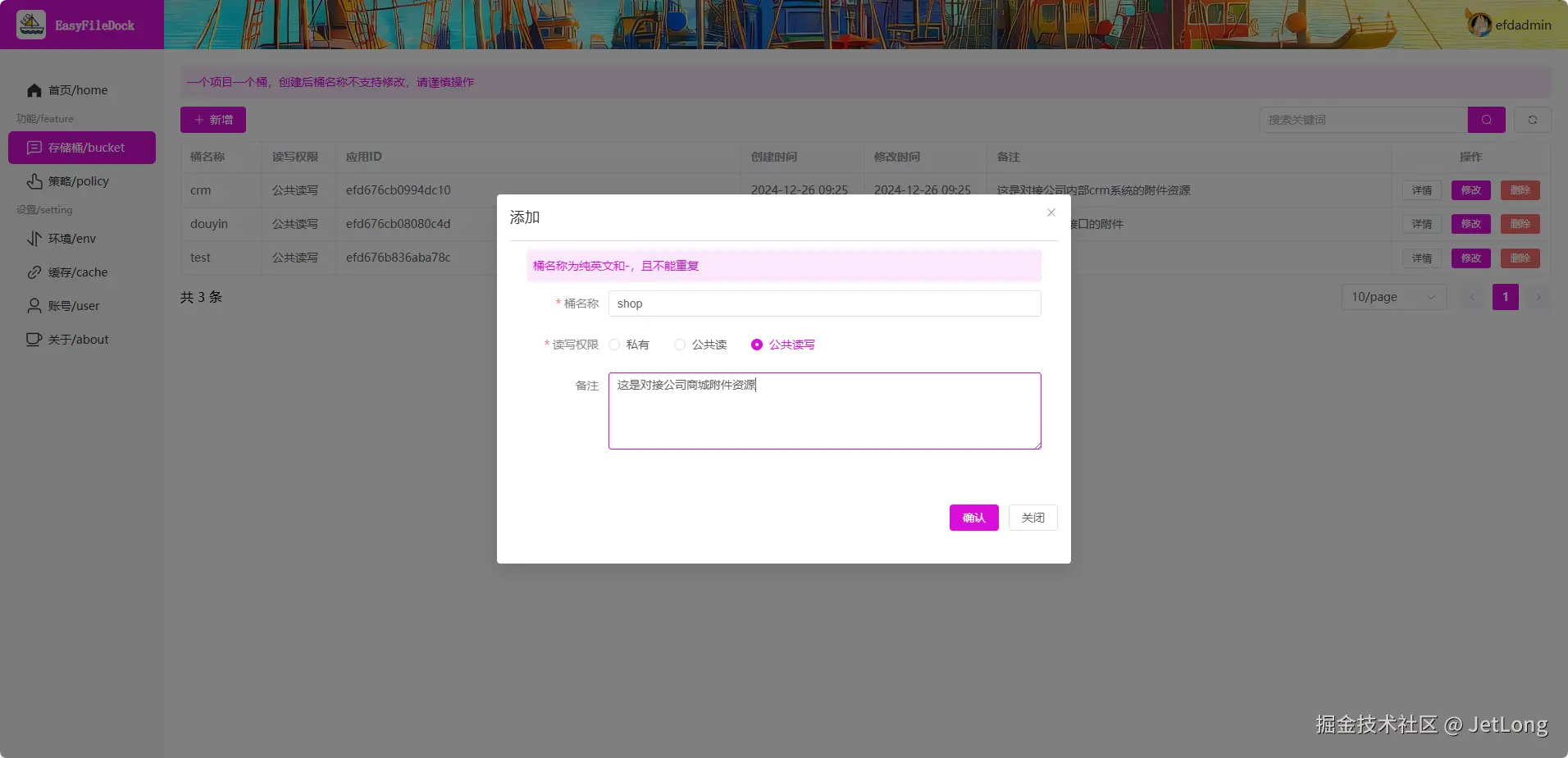Click the 新增 add button
The width and height of the screenshot is (1568, 758).
click(x=213, y=120)
